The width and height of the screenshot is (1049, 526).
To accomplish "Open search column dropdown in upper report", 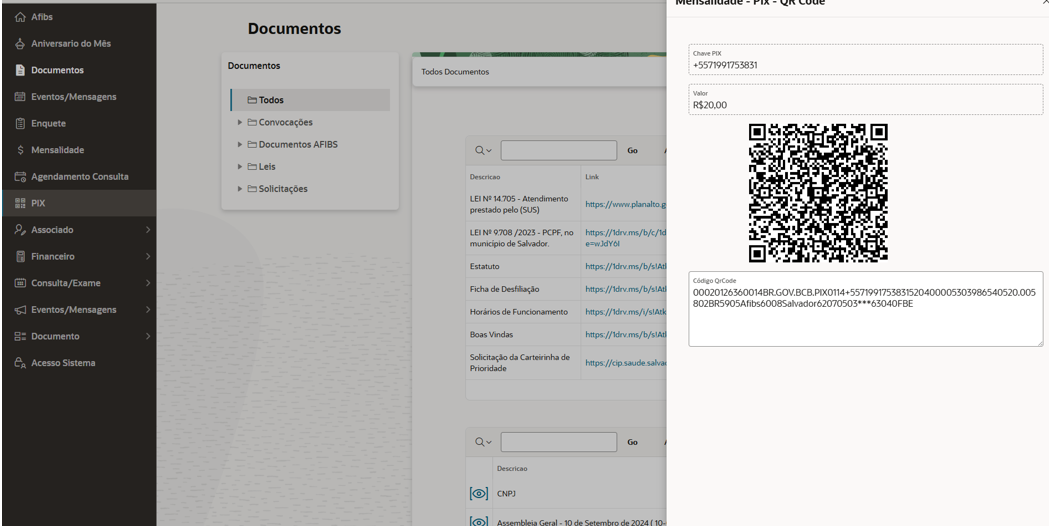I will click(483, 151).
